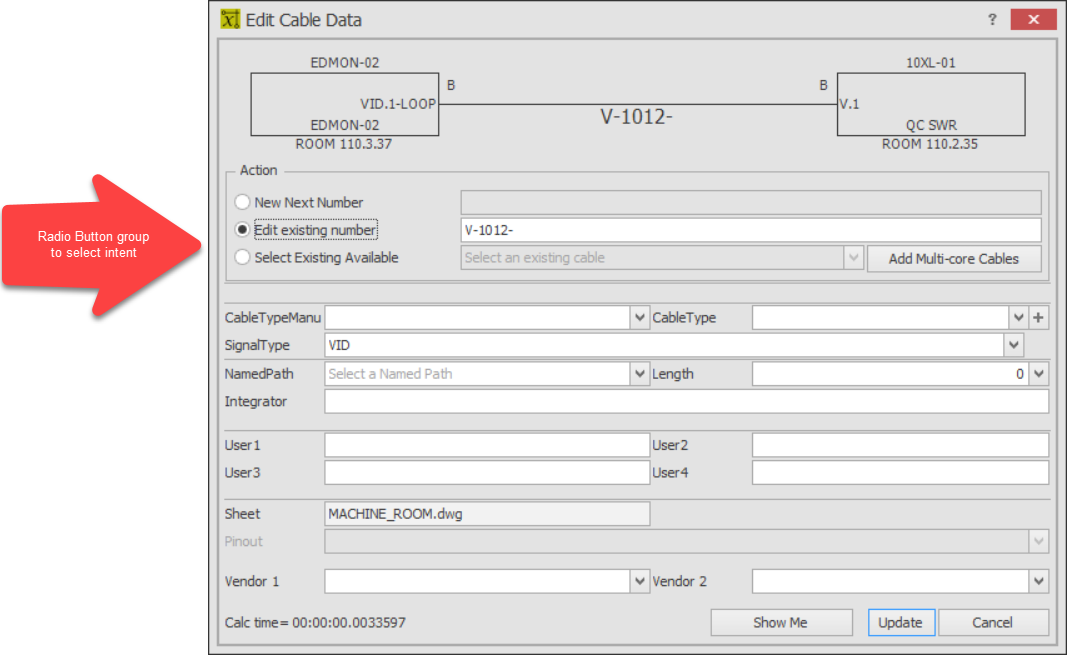This screenshot has width=1067, height=655.
Task: Expand the Vendor 1 dropdown arrow
Action: (x=640, y=582)
